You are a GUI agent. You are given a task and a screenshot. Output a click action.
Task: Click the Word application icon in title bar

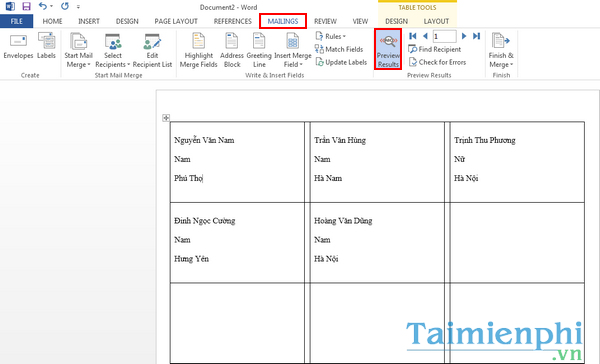pos(10,6)
